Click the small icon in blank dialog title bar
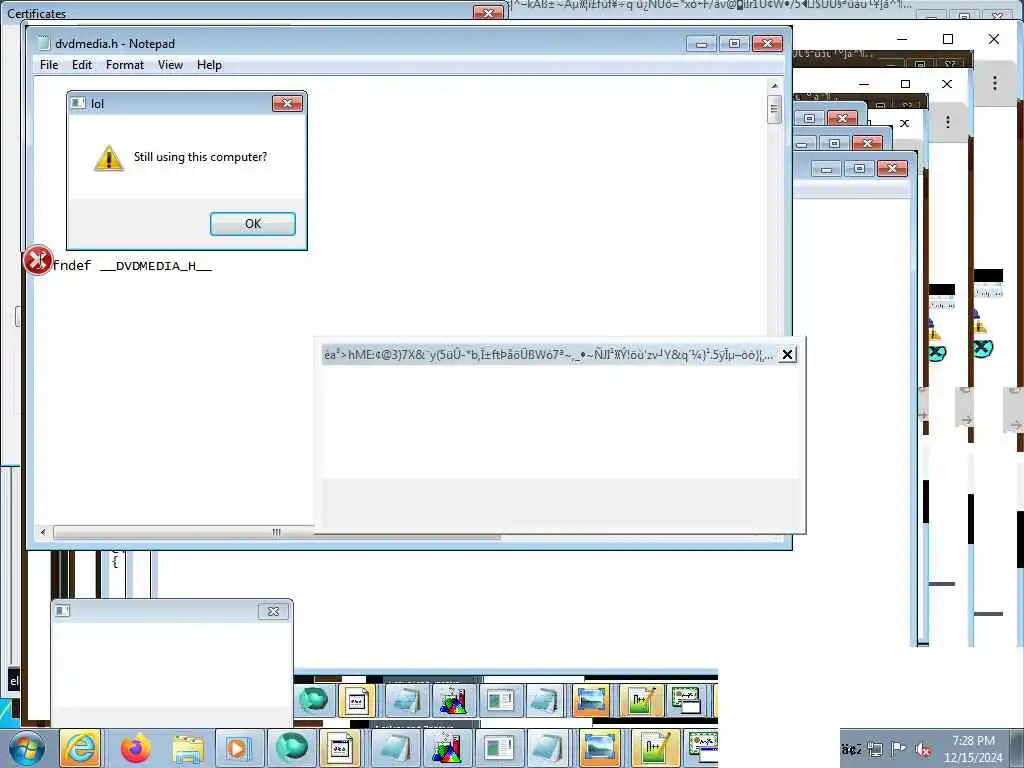Image resolution: width=1024 pixels, height=768 pixels. (63, 611)
